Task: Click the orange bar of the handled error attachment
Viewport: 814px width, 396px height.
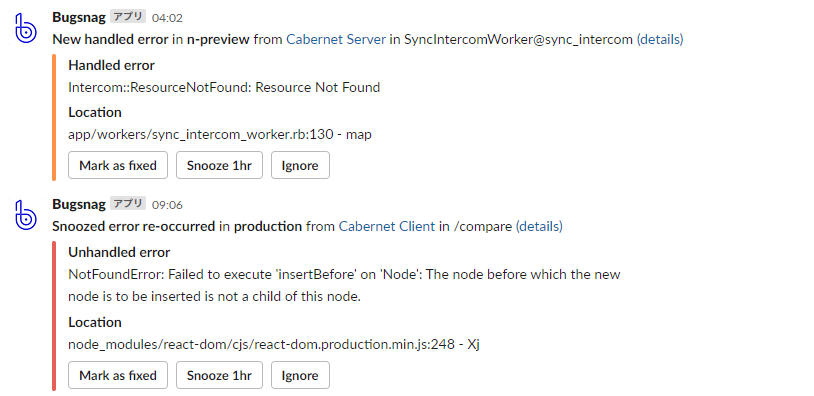Action: coord(54,118)
